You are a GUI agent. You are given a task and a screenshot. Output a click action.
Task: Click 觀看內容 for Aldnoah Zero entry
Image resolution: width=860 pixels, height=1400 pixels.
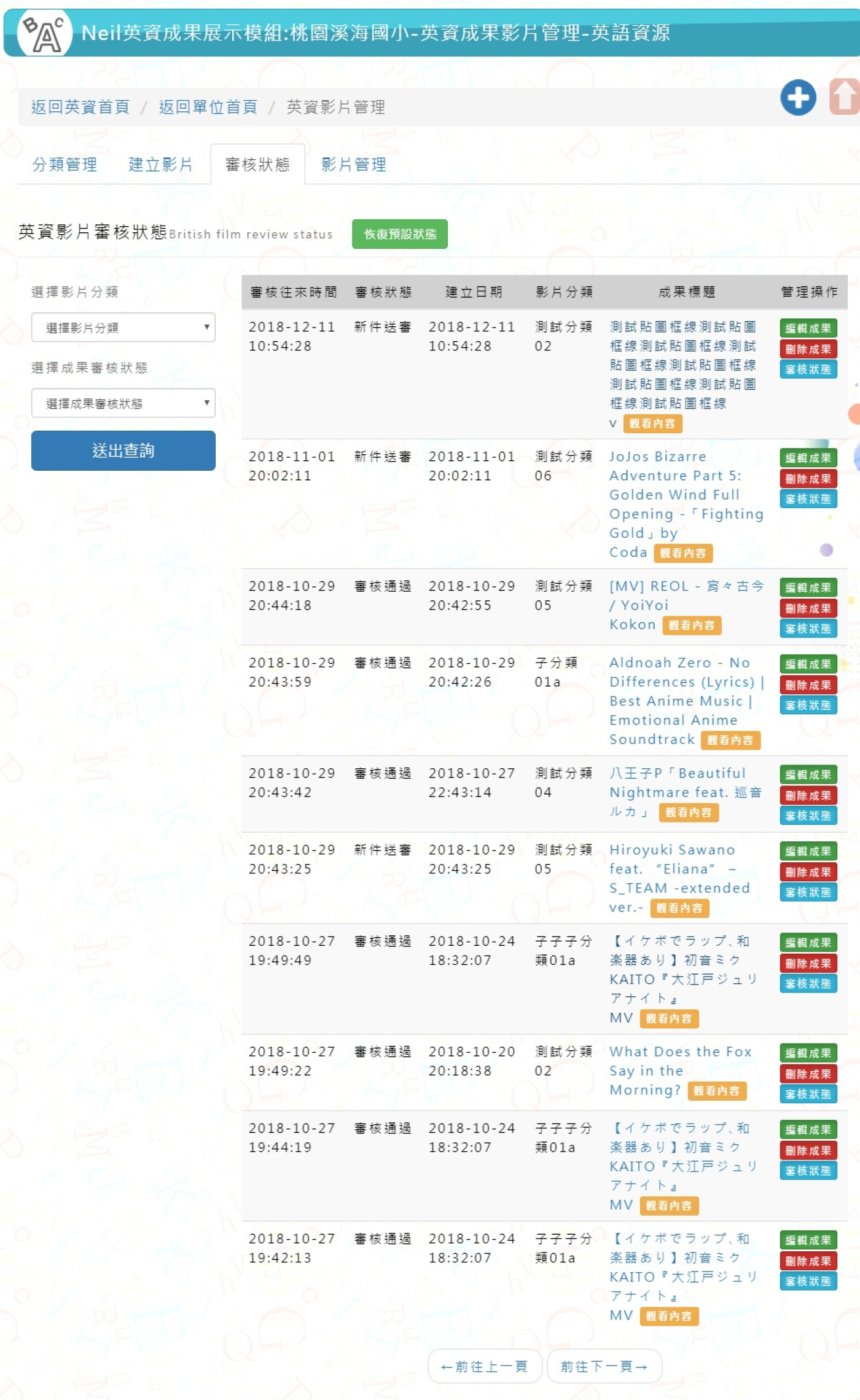(730, 740)
